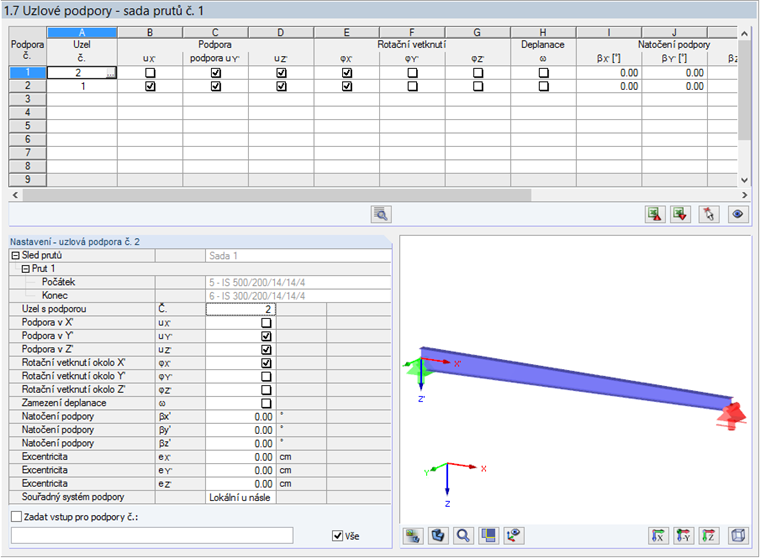Viewport: 760px width, 558px height.
Task: Click the red support symbol at beam end
Action: pyautogui.click(x=732, y=416)
